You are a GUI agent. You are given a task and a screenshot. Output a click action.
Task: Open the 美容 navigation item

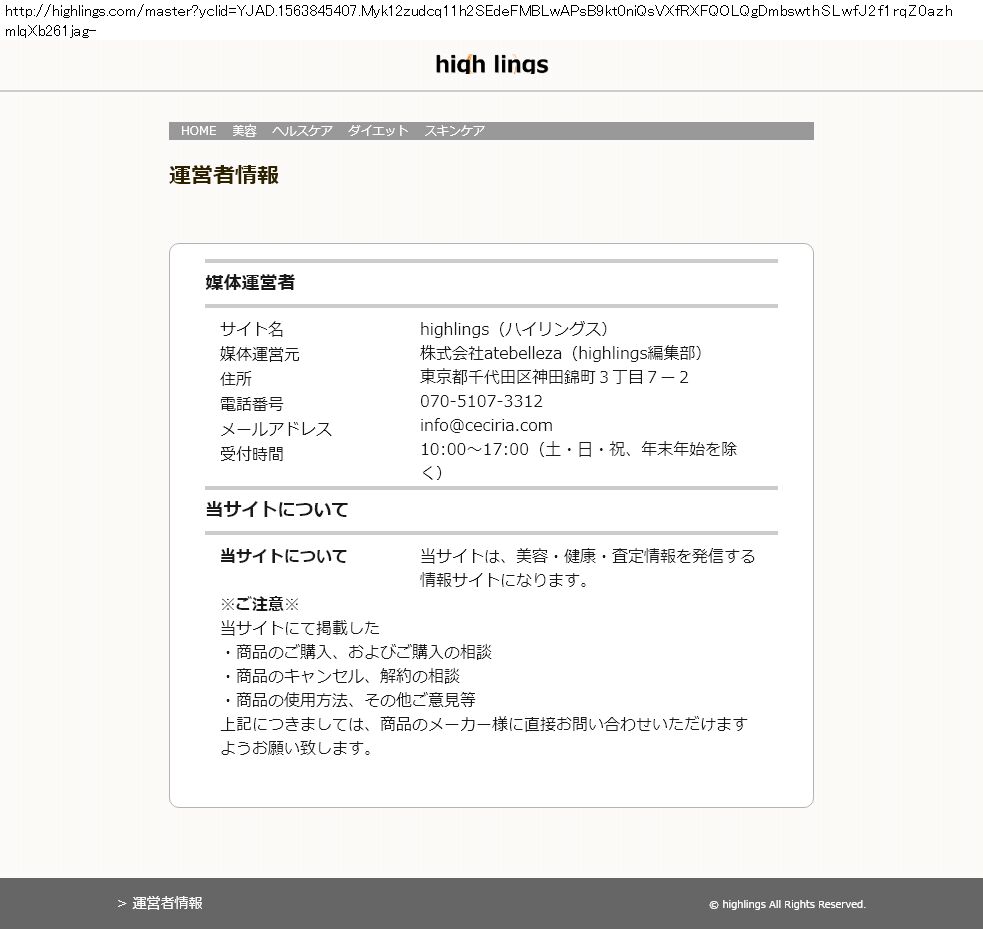[244, 130]
